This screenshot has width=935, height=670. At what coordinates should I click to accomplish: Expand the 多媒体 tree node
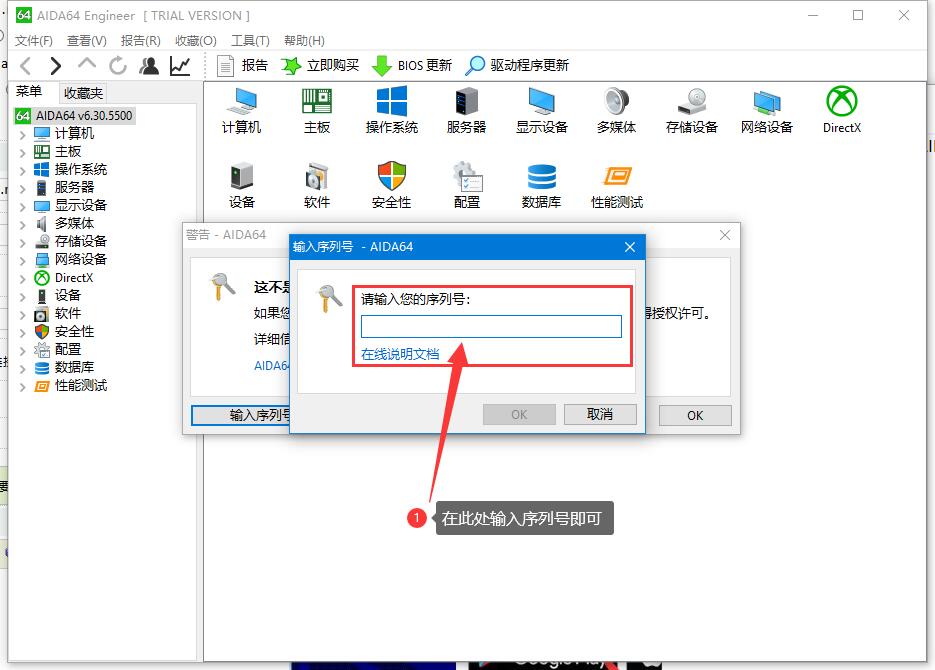tap(23, 225)
